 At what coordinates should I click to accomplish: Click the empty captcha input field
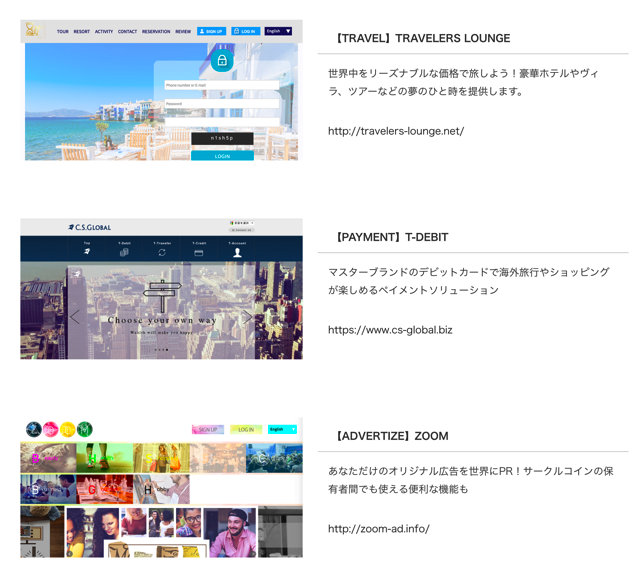pos(222,122)
